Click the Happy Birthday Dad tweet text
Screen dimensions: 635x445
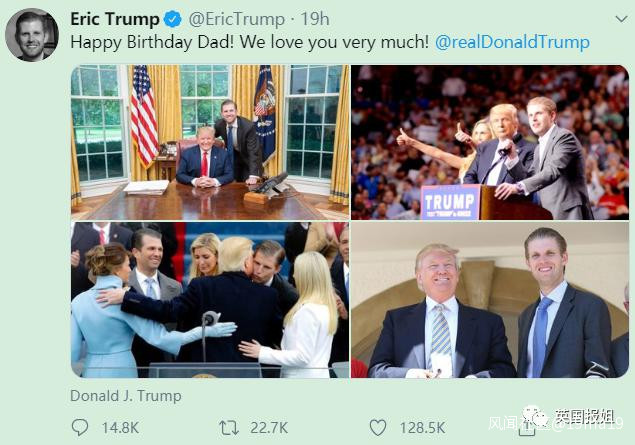click(249, 42)
